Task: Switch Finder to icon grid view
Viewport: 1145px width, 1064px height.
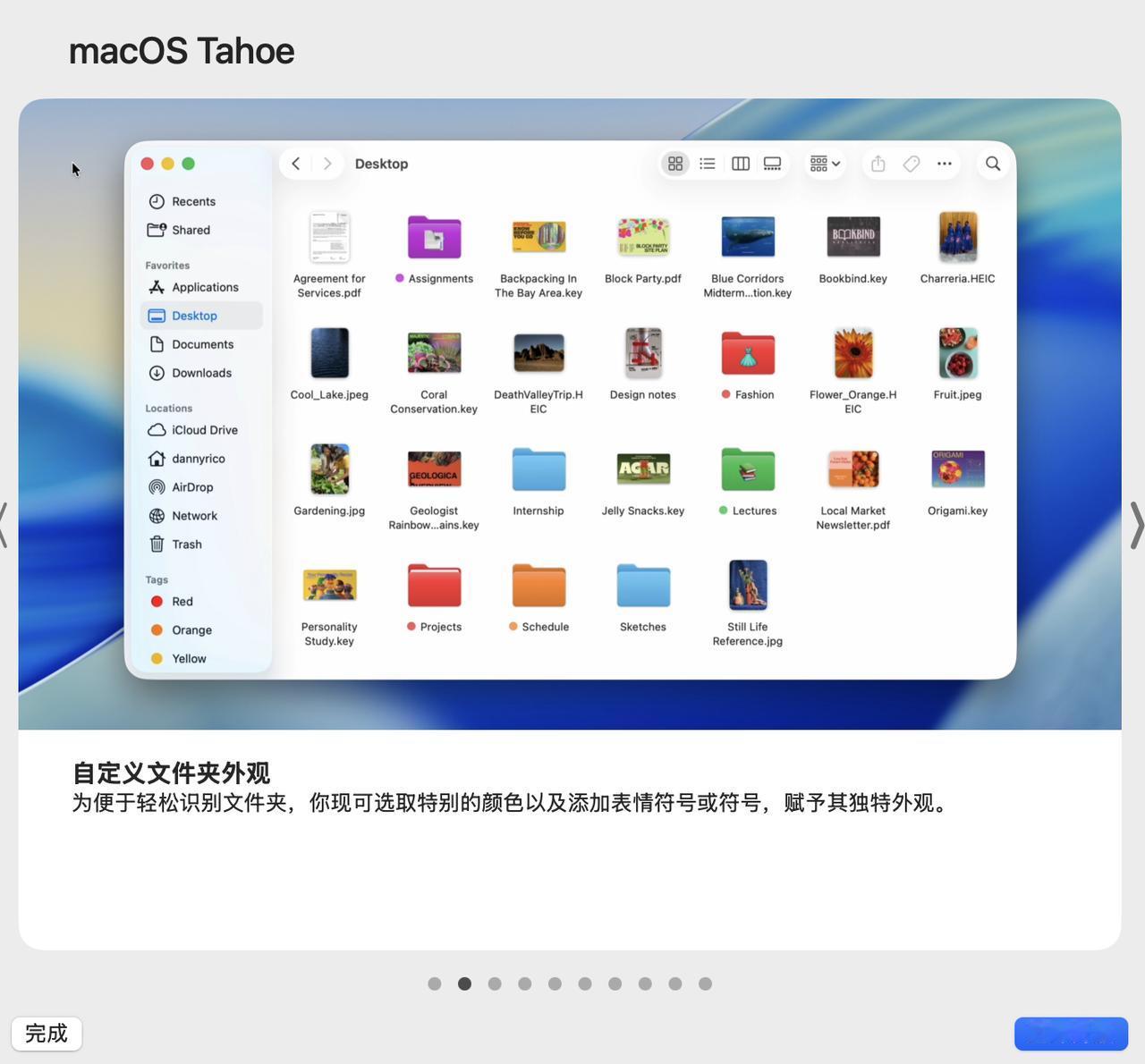Action: tap(675, 164)
